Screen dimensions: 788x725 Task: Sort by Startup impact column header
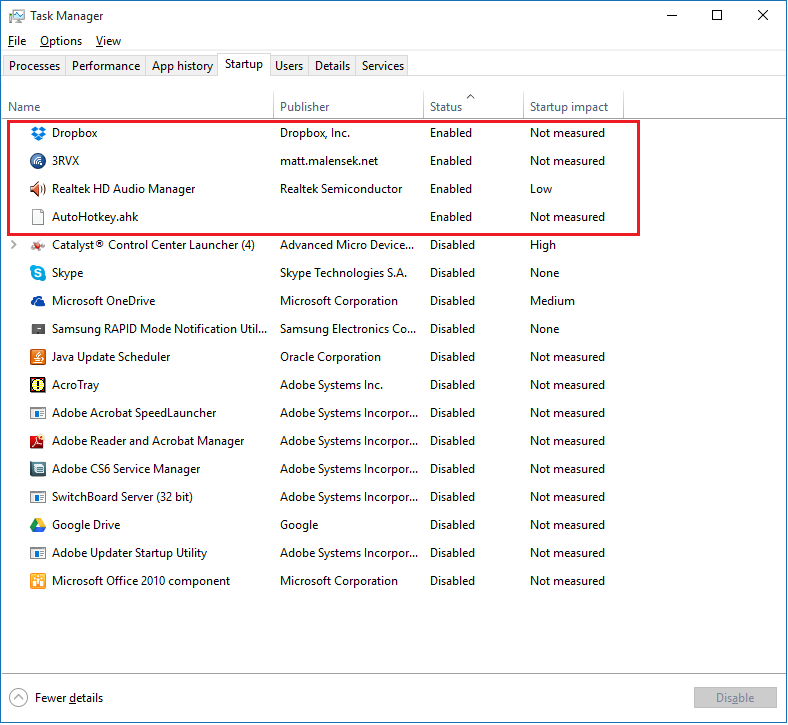tap(569, 107)
